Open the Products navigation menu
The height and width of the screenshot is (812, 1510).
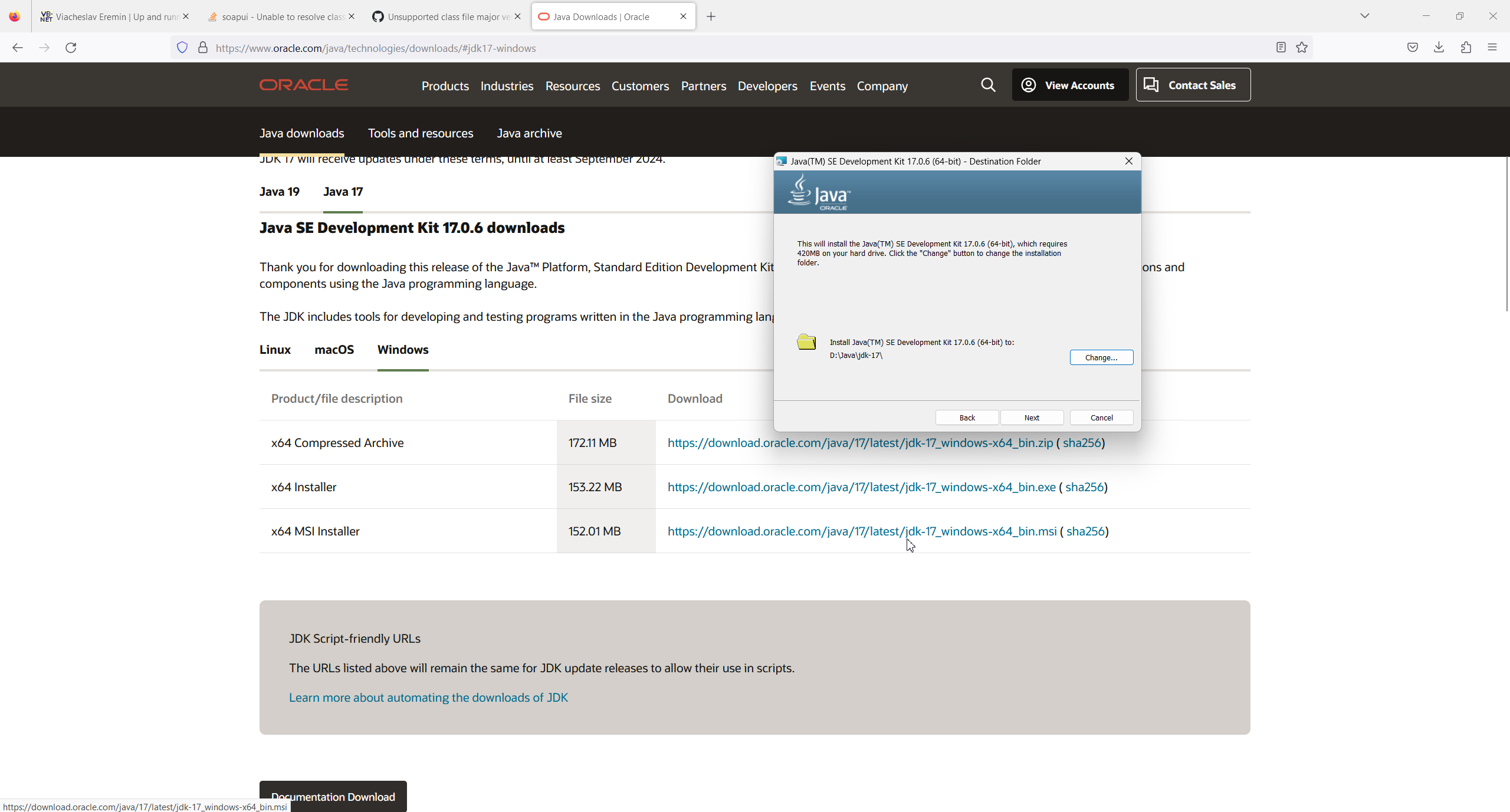point(445,86)
